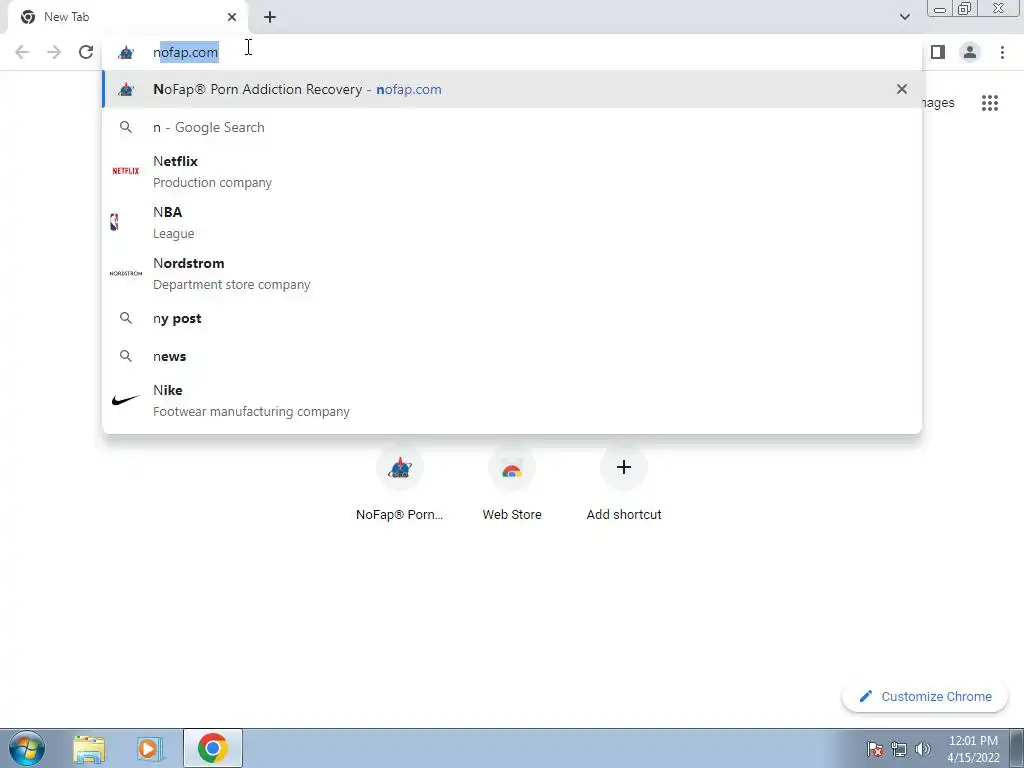Open the side panel icon
Screen dimensions: 1024x768
[x=938, y=52]
